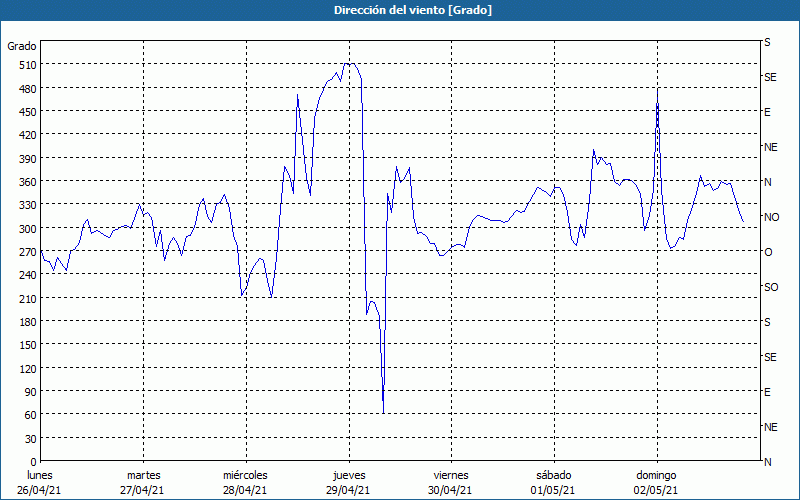The width and height of the screenshot is (800, 500).
Task: Select the date 28/04/21
Action: [x=245, y=490]
